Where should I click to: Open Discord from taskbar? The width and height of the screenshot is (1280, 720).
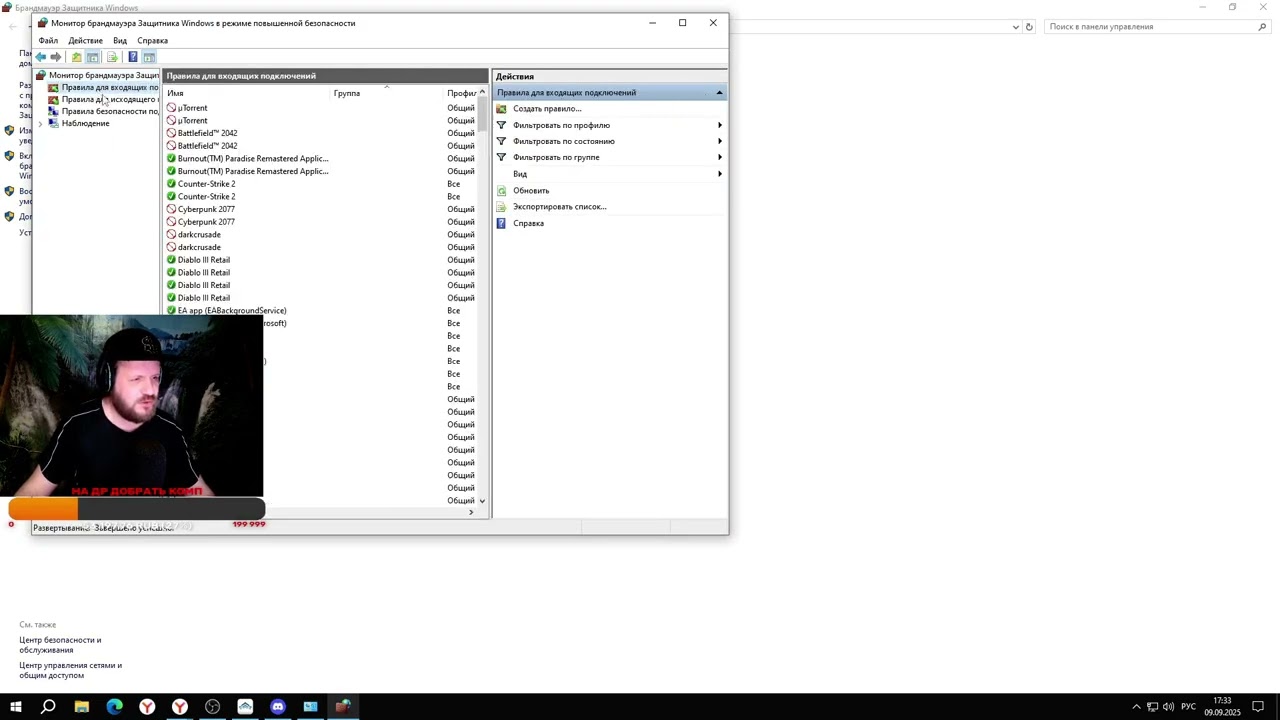click(x=278, y=707)
